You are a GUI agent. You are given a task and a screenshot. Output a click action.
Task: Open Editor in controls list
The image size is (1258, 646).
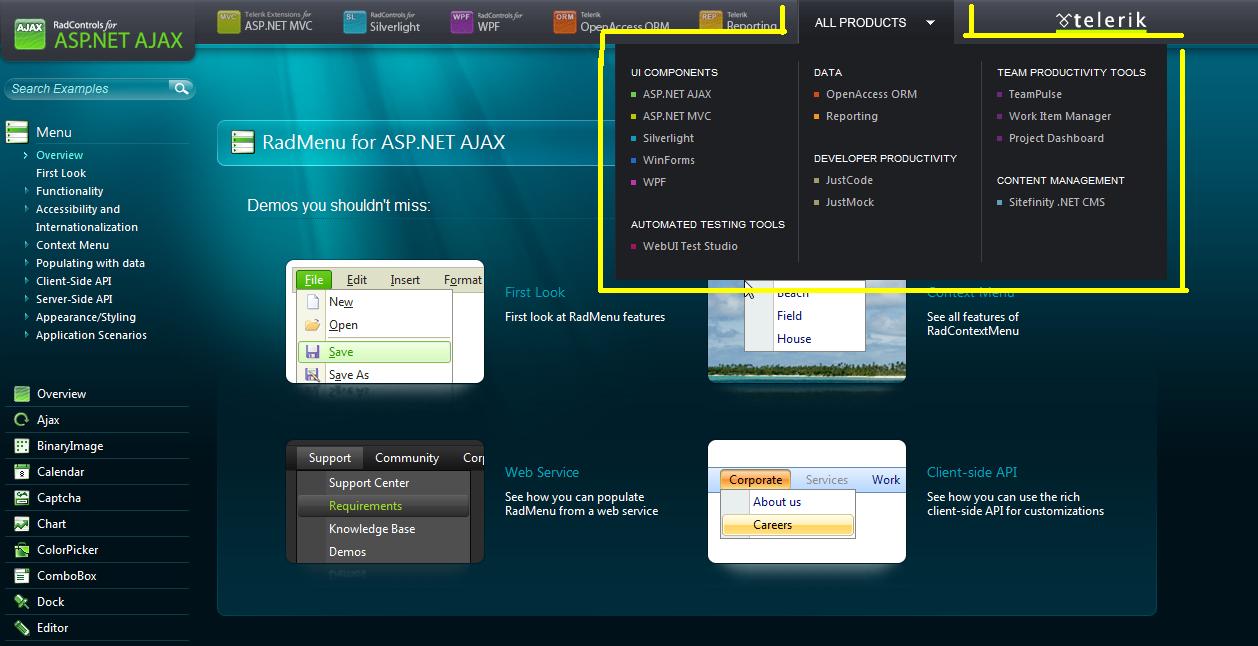(53, 628)
